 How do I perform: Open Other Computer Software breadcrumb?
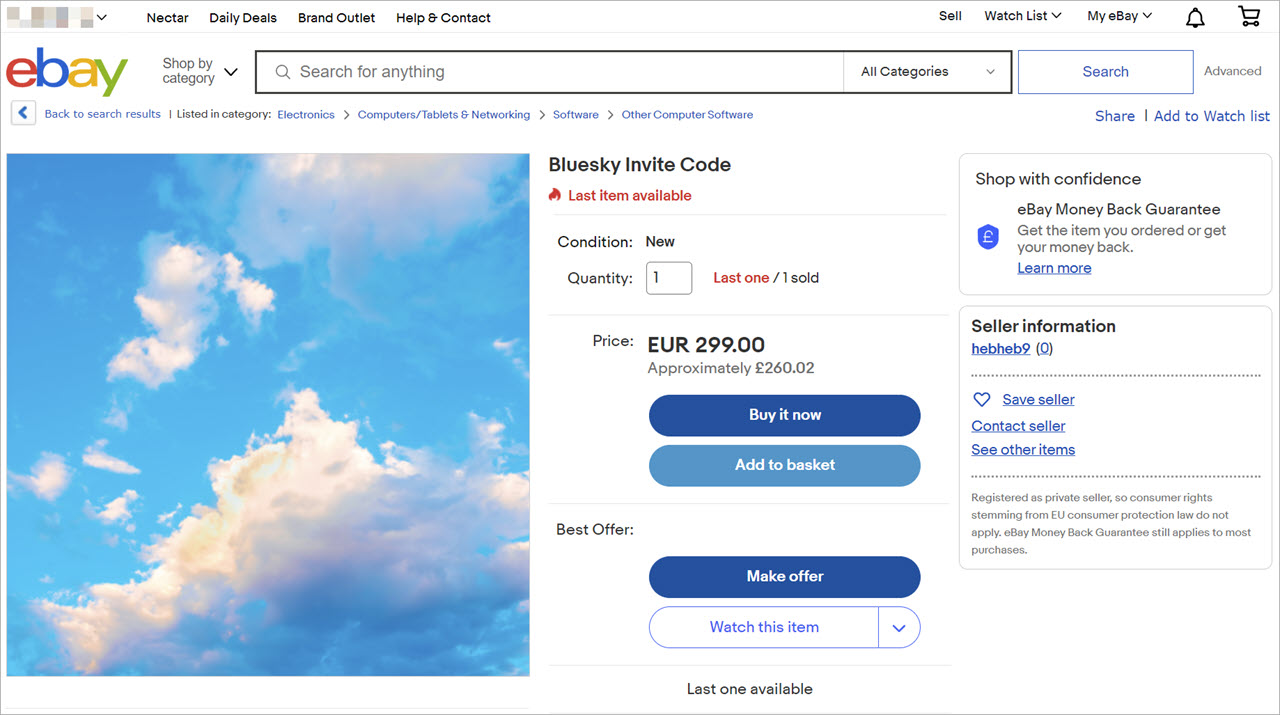[687, 115]
